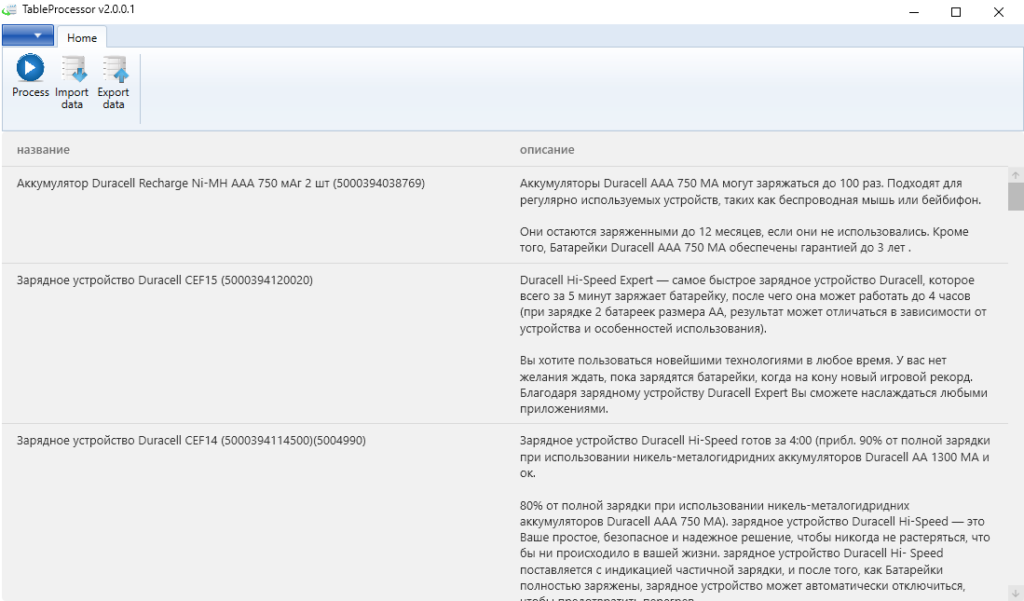1024x601 pixels.
Task: Select the Аккумулятор Duracell Recharge Ni-MH AAA row
Action: point(505,215)
